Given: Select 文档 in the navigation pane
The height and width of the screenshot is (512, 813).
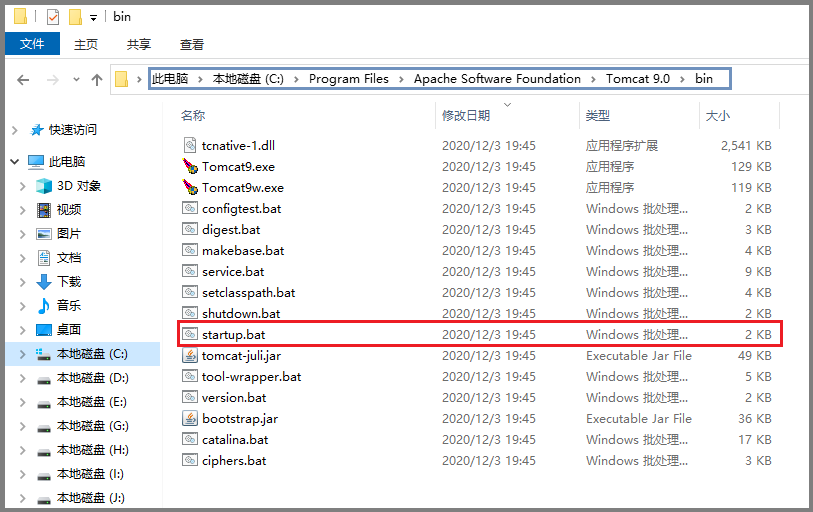Looking at the screenshot, I should tap(69, 258).
